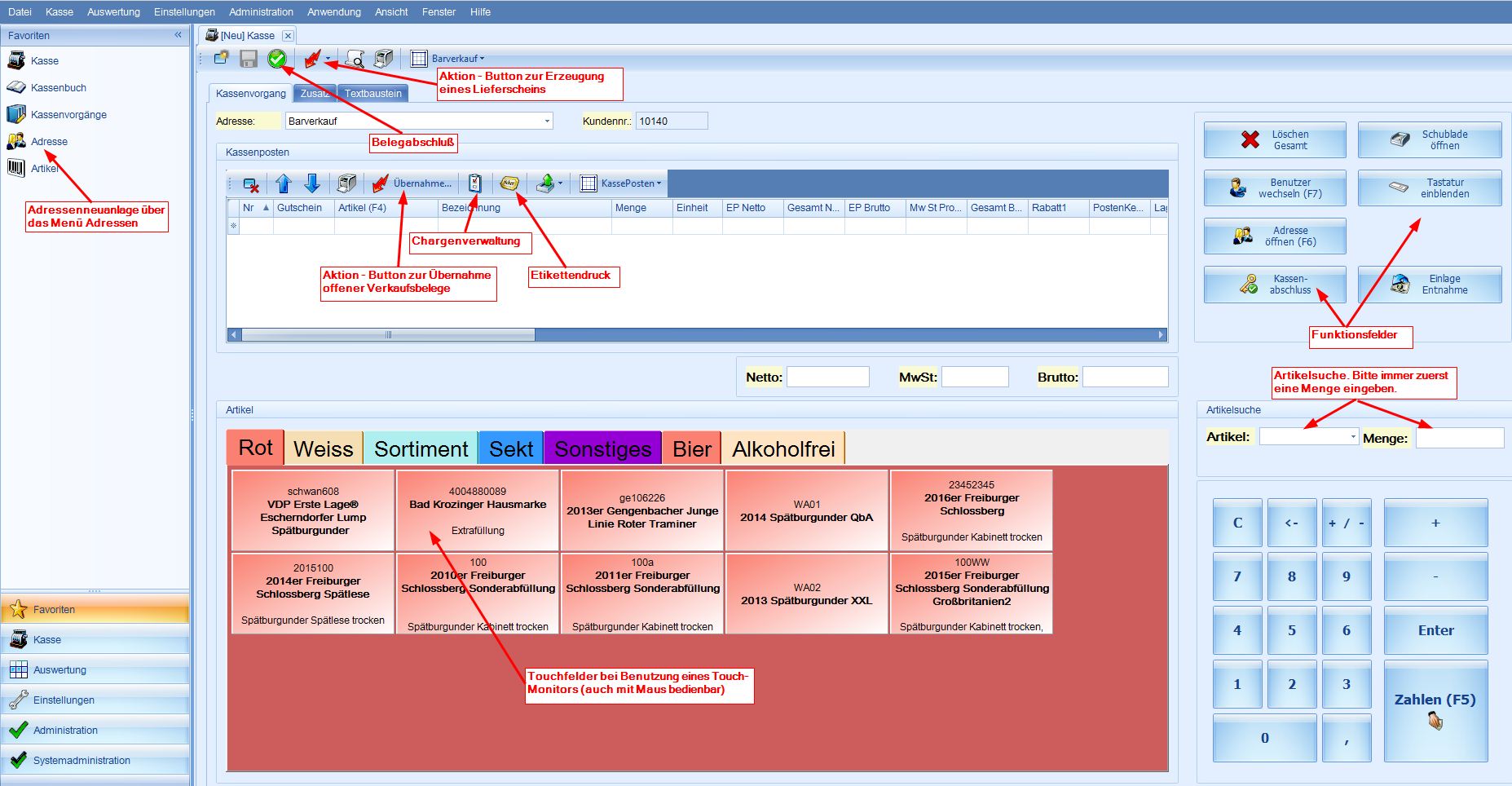The image size is (1512, 786).
Task: Click the Etikettendruck label icon
Action: 509,183
